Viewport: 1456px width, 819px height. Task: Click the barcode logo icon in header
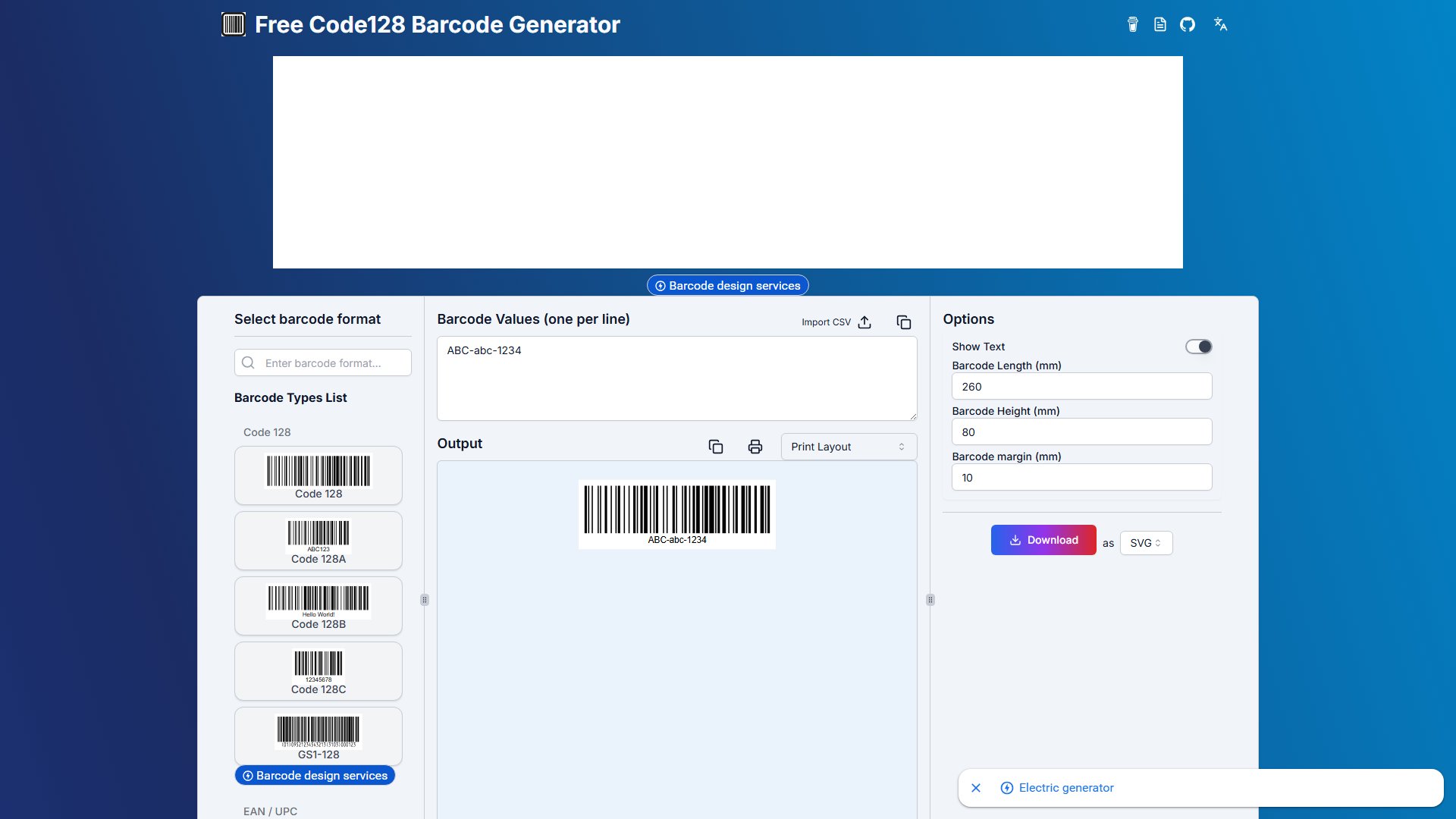click(234, 24)
